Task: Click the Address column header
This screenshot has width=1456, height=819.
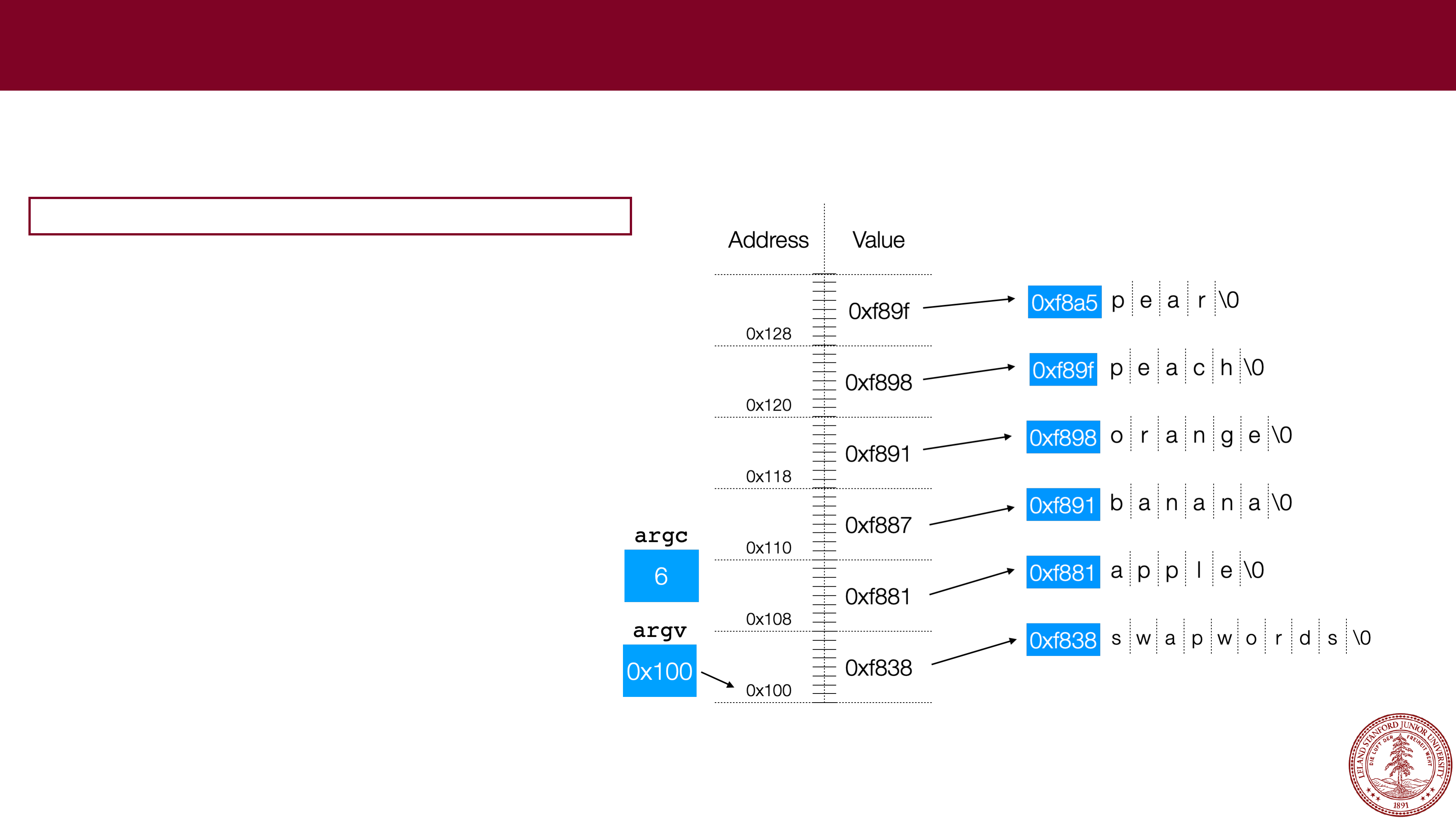Action: point(767,240)
